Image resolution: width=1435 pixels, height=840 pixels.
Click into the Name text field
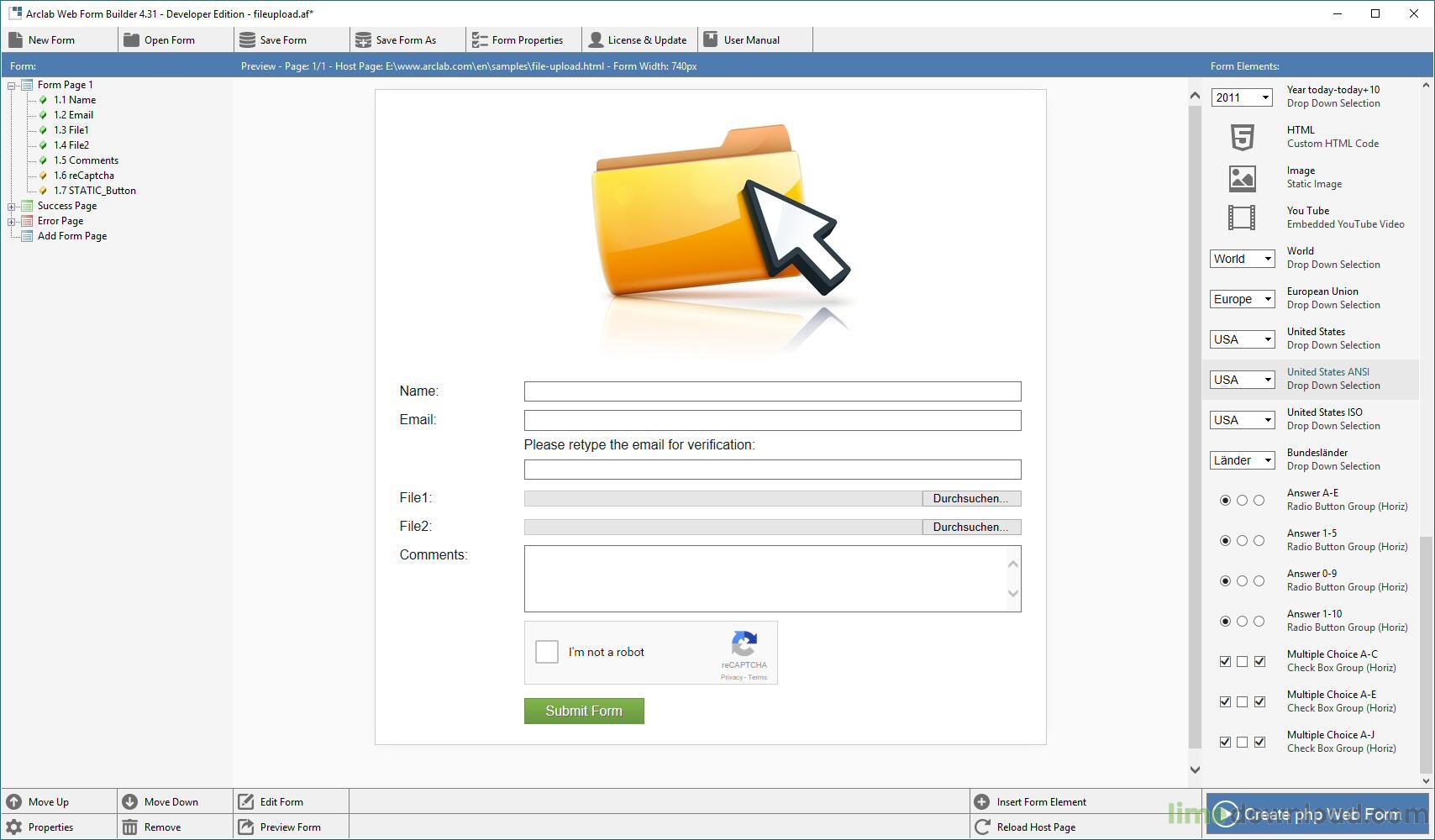point(772,391)
